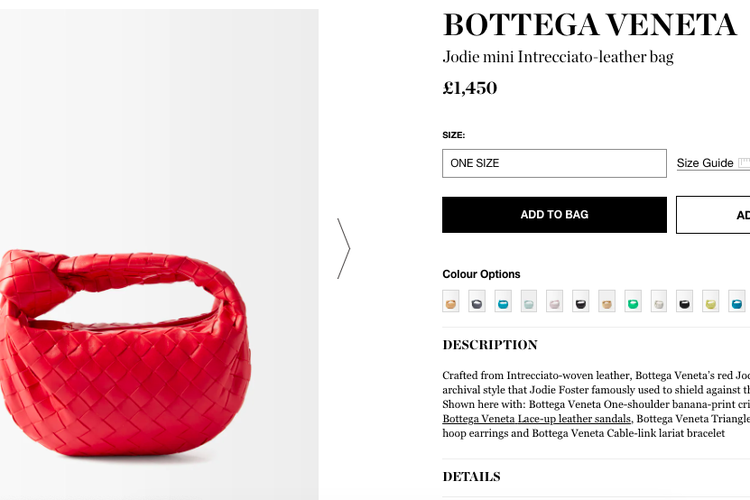
Task: Click the white button beside Add to Bag
Action: point(714,215)
